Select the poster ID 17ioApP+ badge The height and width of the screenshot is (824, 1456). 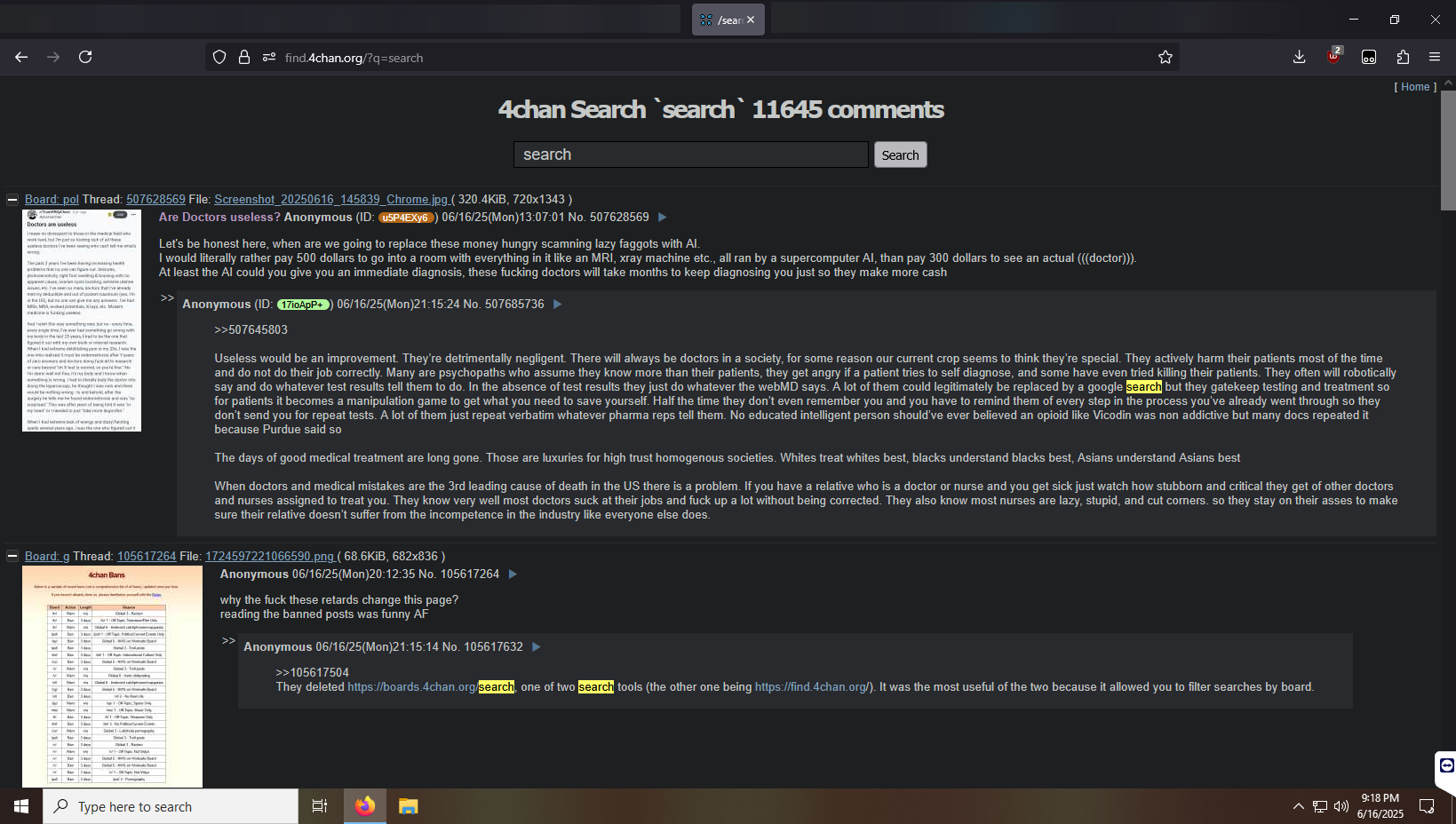tap(303, 305)
